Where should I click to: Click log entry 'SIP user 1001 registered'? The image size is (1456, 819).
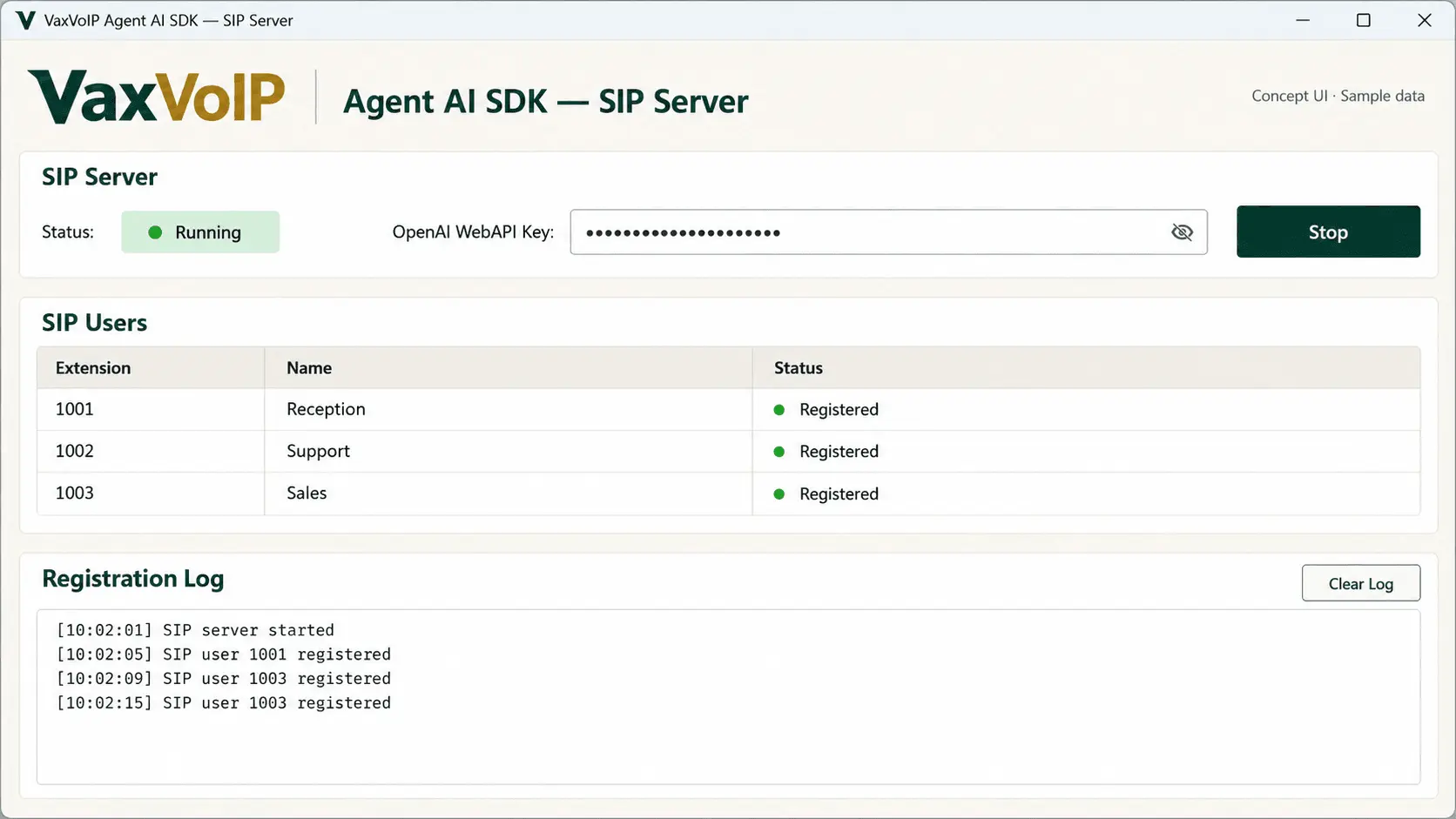coord(224,655)
